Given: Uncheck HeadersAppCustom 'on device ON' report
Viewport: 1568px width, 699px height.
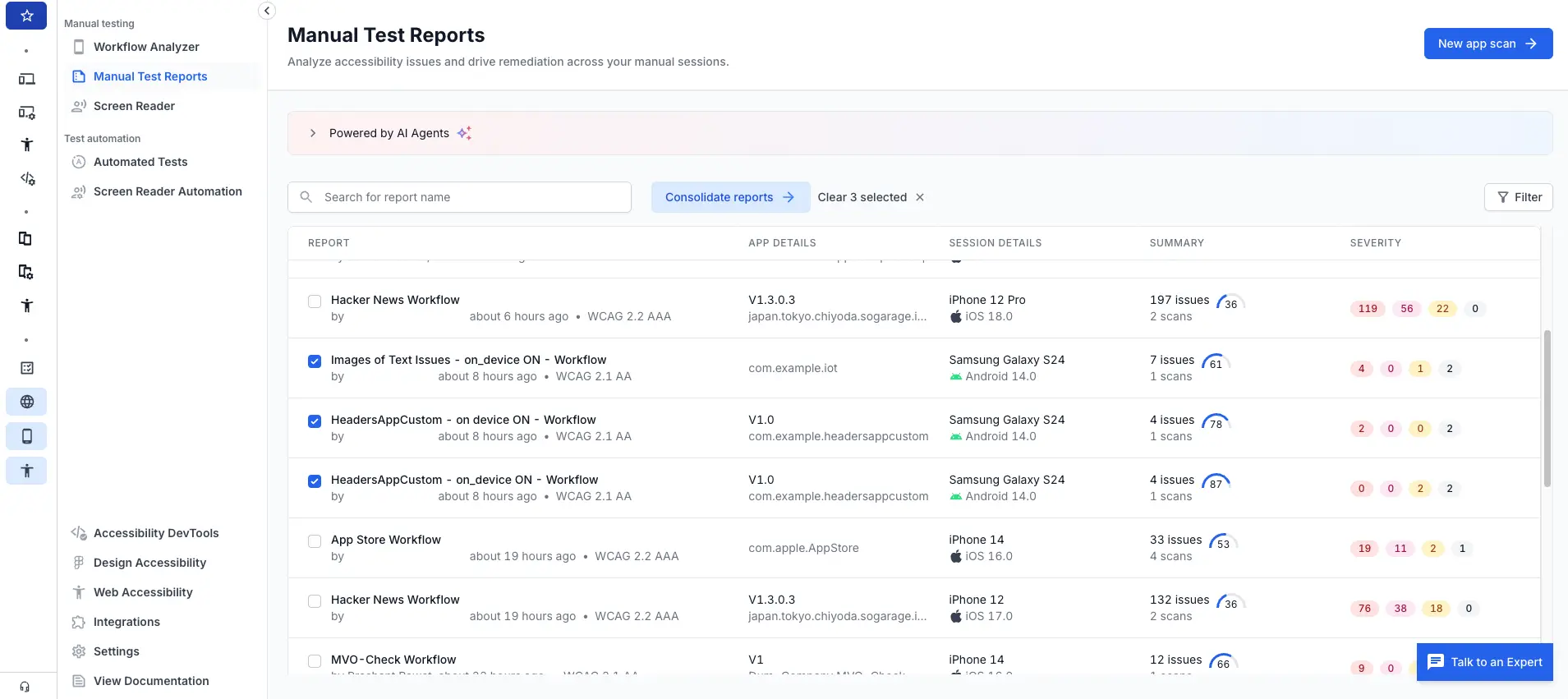Looking at the screenshot, I should tap(315, 421).
